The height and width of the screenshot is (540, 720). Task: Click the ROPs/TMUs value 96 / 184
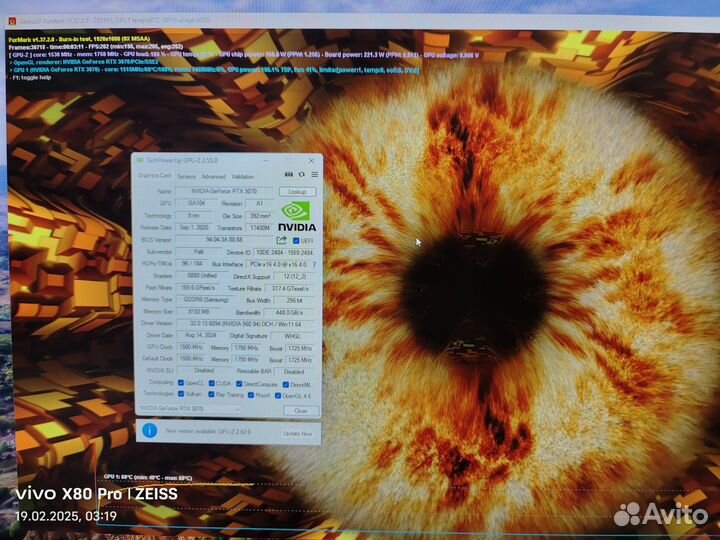point(191,264)
